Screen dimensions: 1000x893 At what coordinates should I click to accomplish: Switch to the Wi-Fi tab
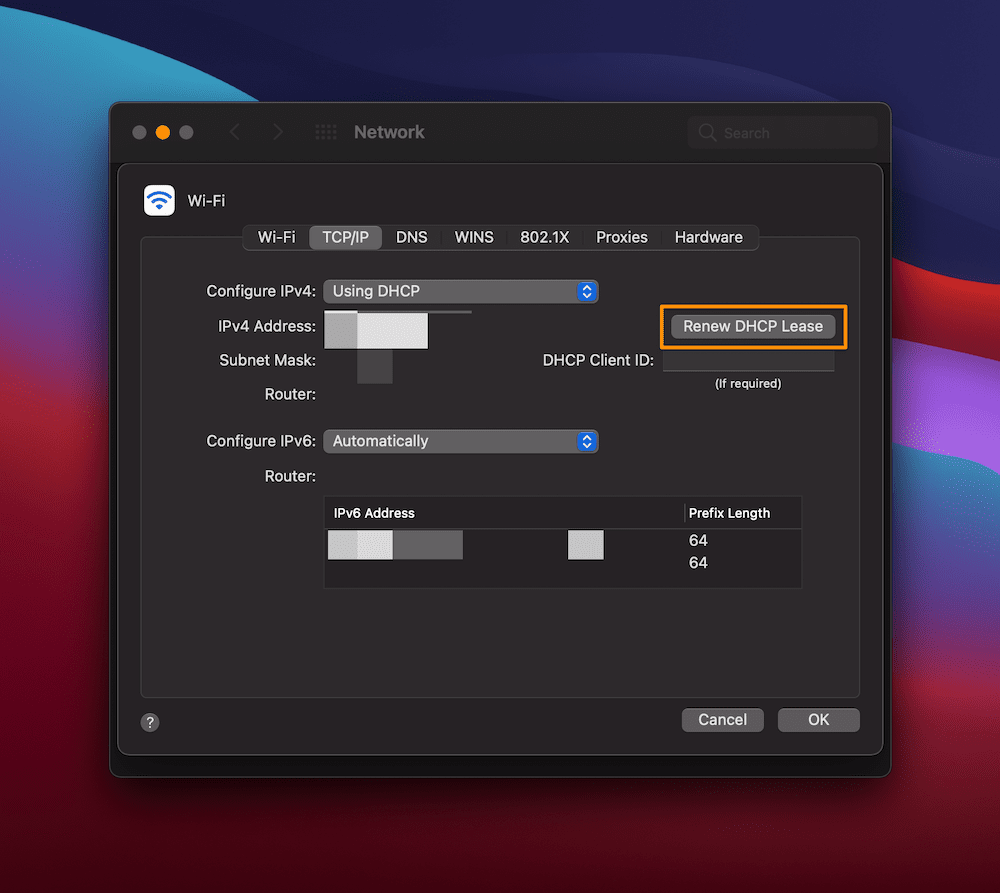coord(276,237)
